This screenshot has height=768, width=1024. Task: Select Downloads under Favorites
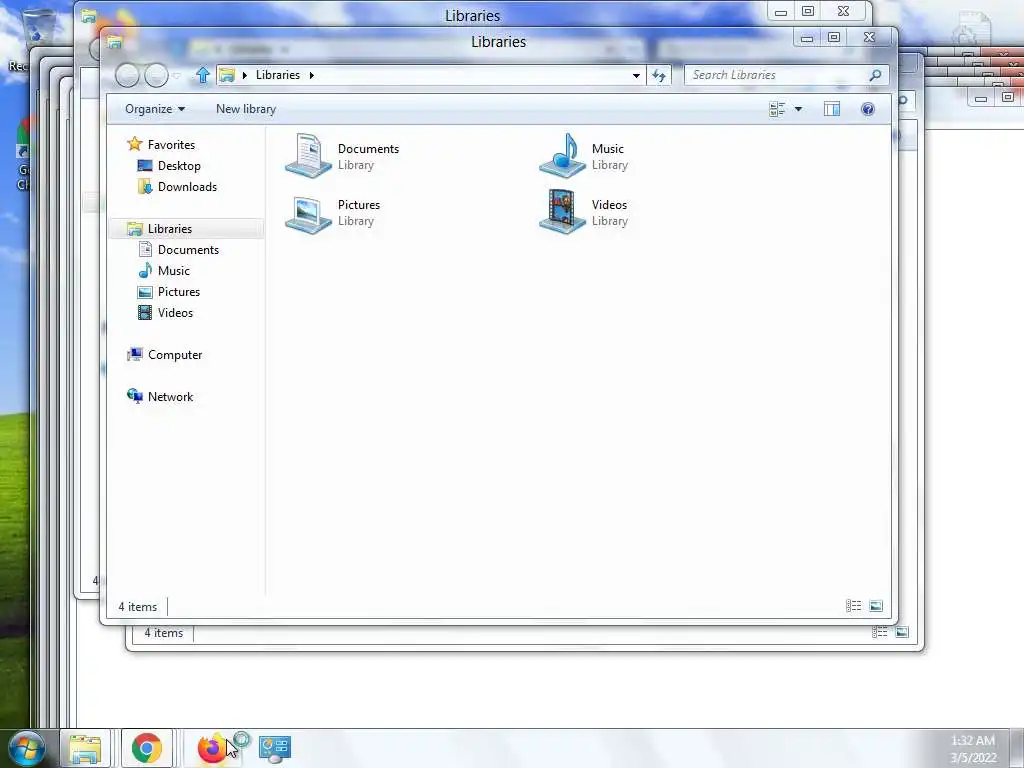187,187
